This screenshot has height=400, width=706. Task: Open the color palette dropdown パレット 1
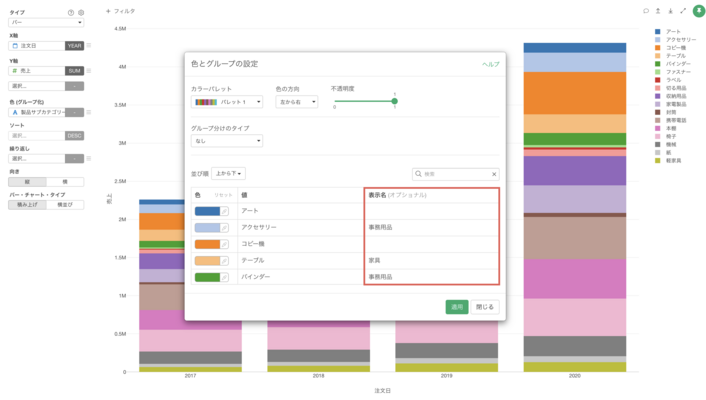click(227, 102)
